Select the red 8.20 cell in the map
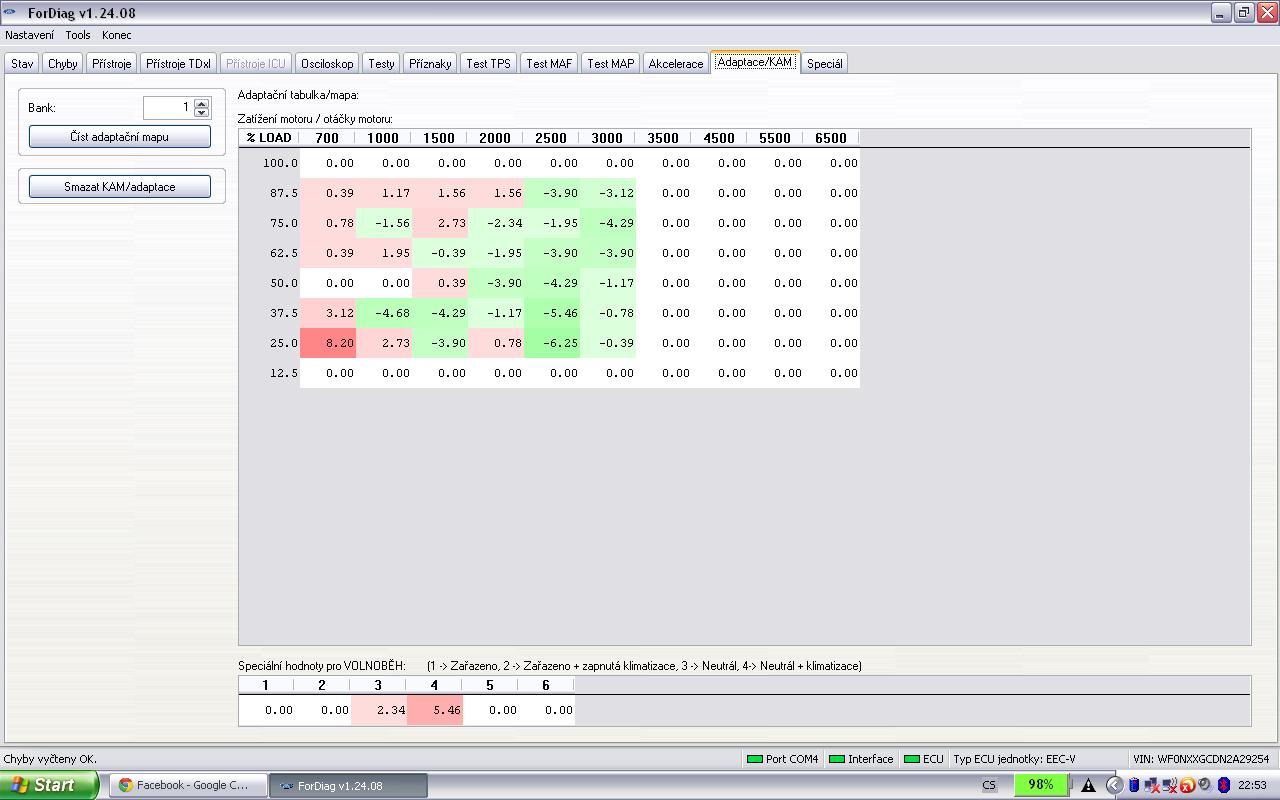 (x=328, y=343)
